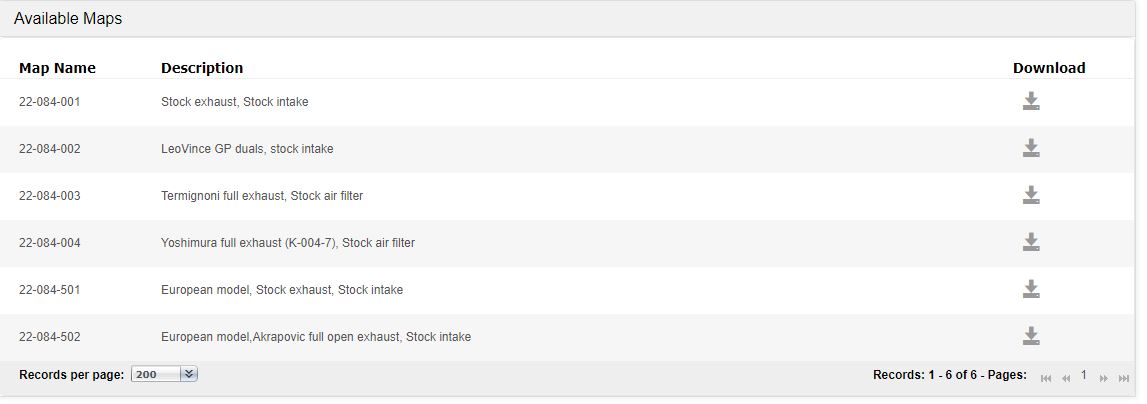Open the Records per page dropdown
Viewport: 1147px width, 404px height.
pyautogui.click(x=157, y=375)
